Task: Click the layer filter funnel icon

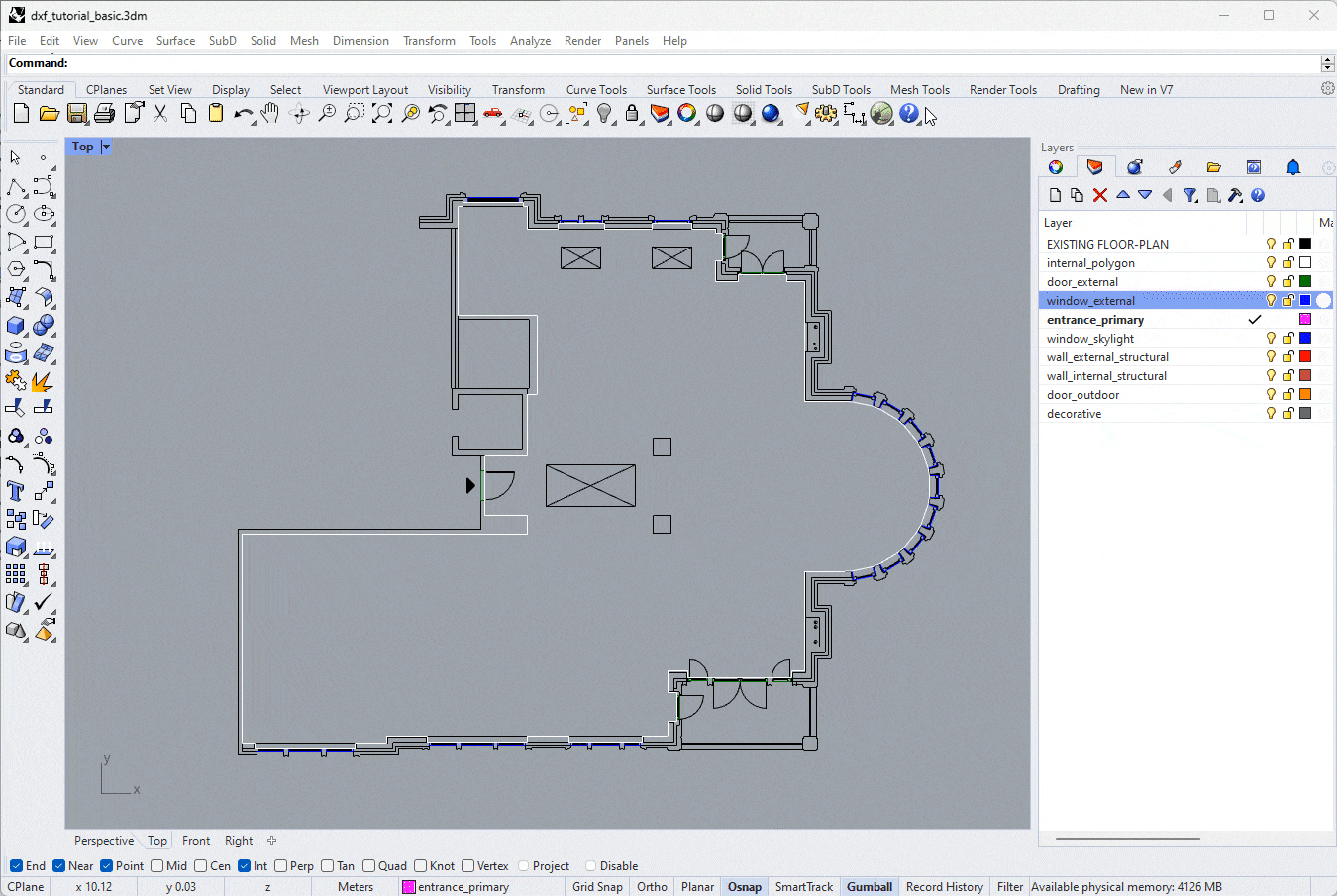Action: [1190, 195]
